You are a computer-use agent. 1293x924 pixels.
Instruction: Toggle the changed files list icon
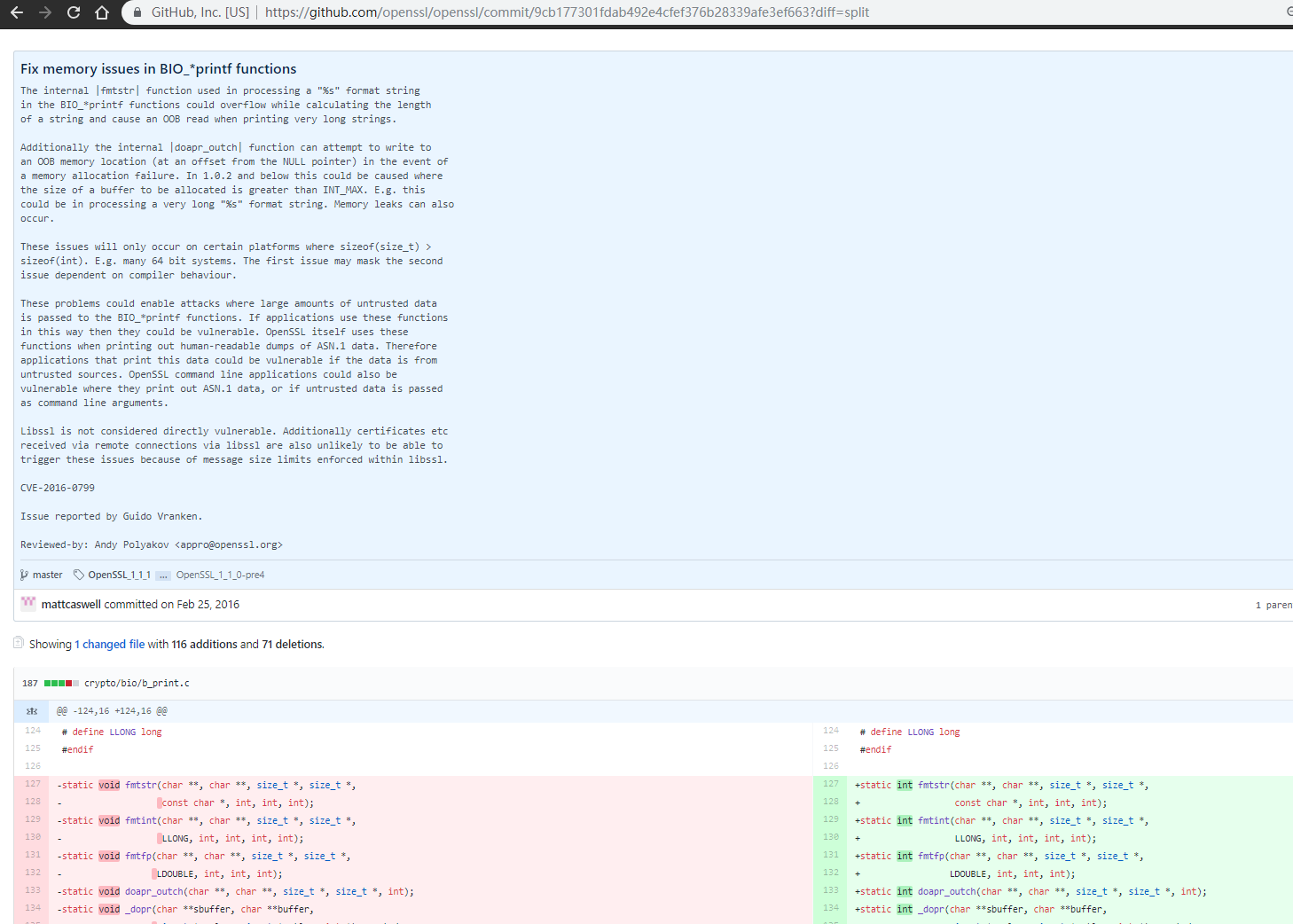click(19, 643)
